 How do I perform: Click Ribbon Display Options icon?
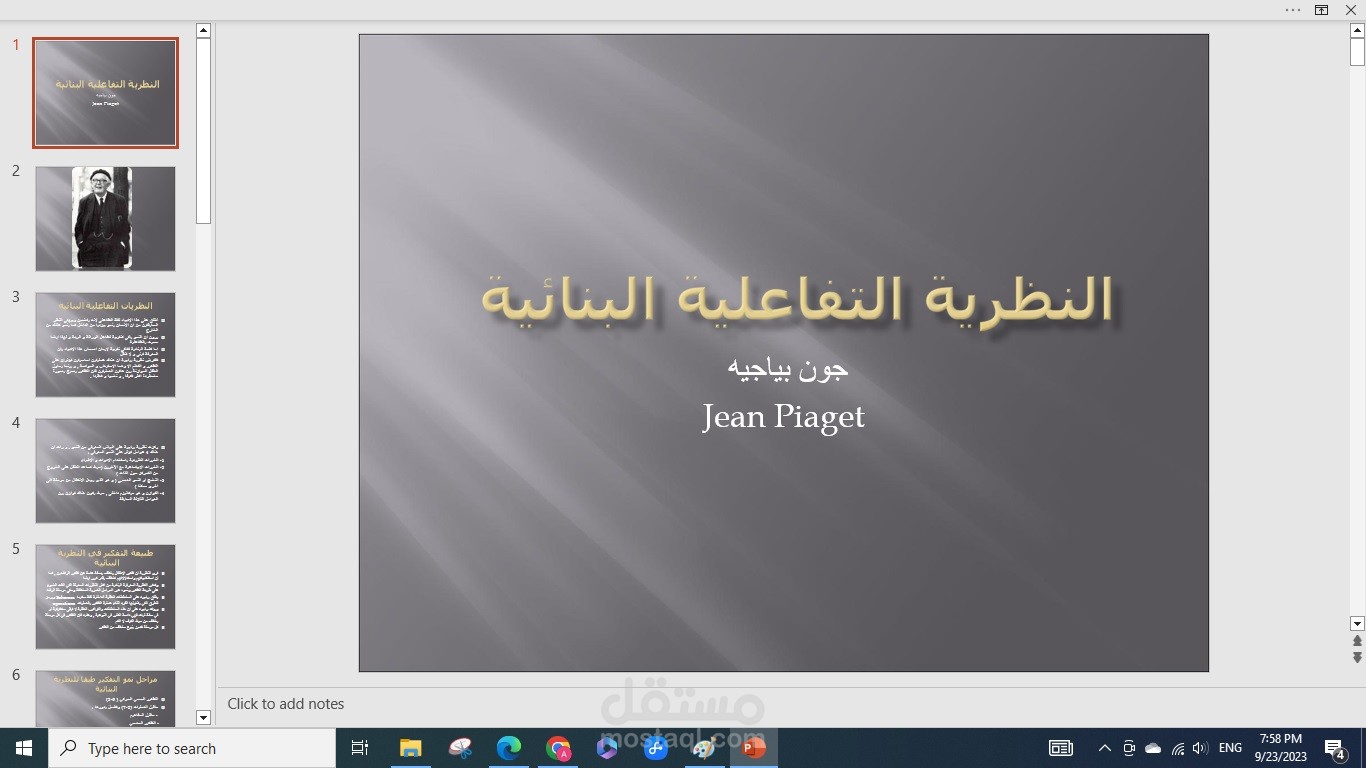click(x=1322, y=10)
